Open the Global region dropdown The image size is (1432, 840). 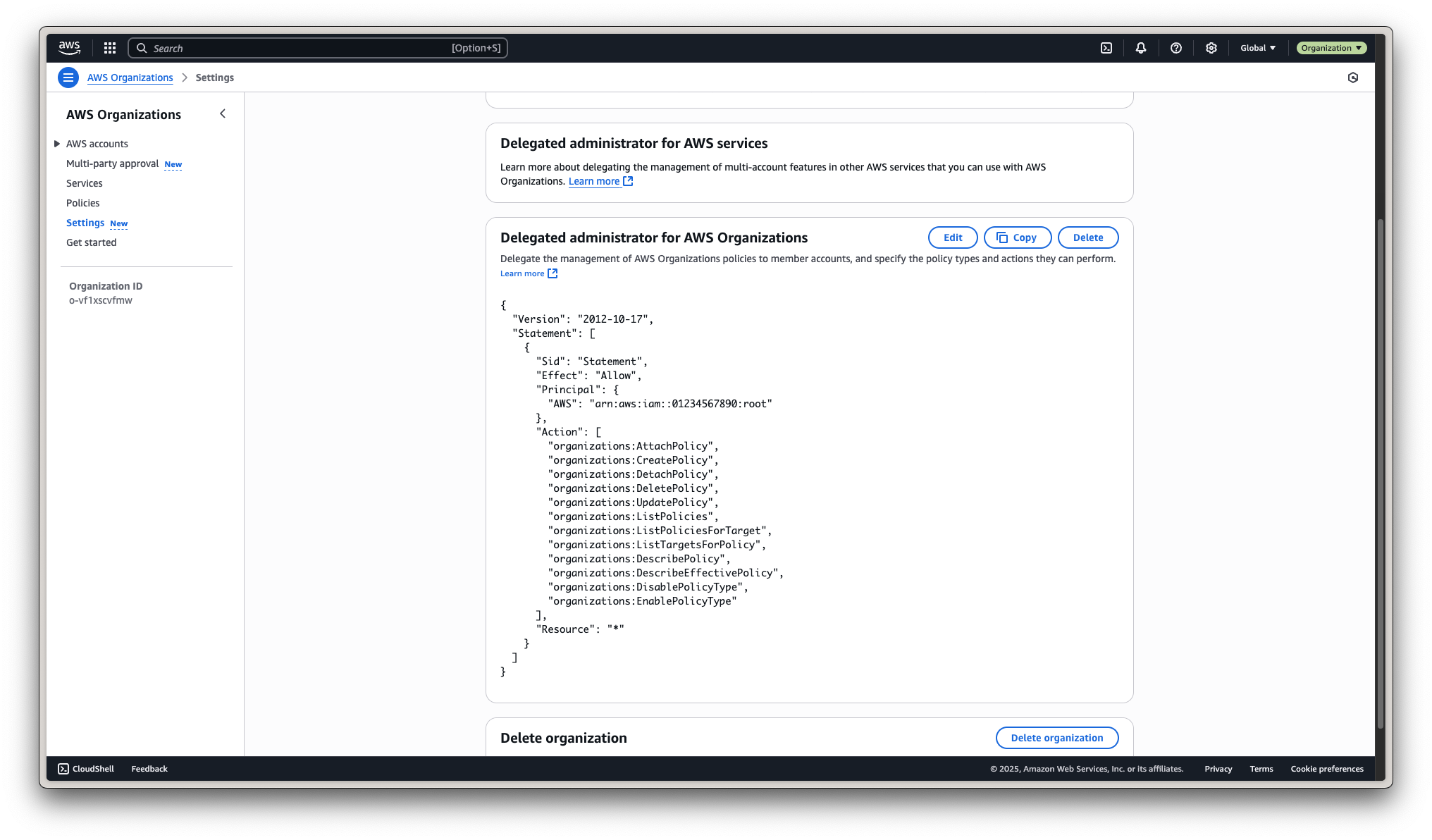tap(1258, 48)
